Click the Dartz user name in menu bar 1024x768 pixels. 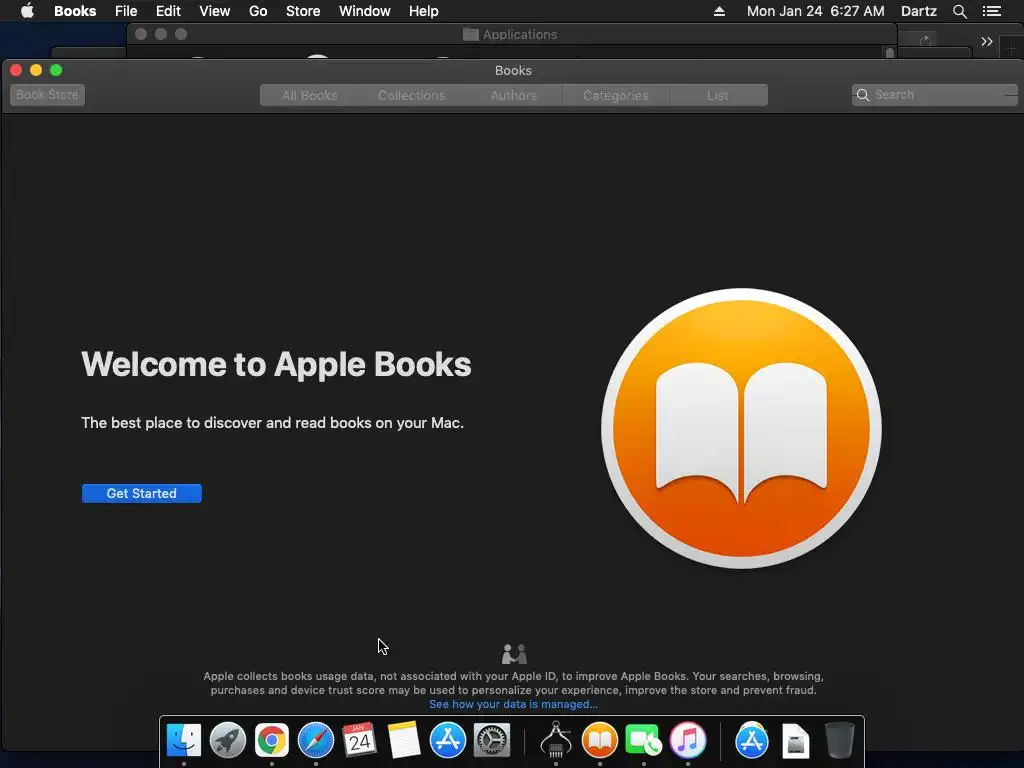(918, 11)
